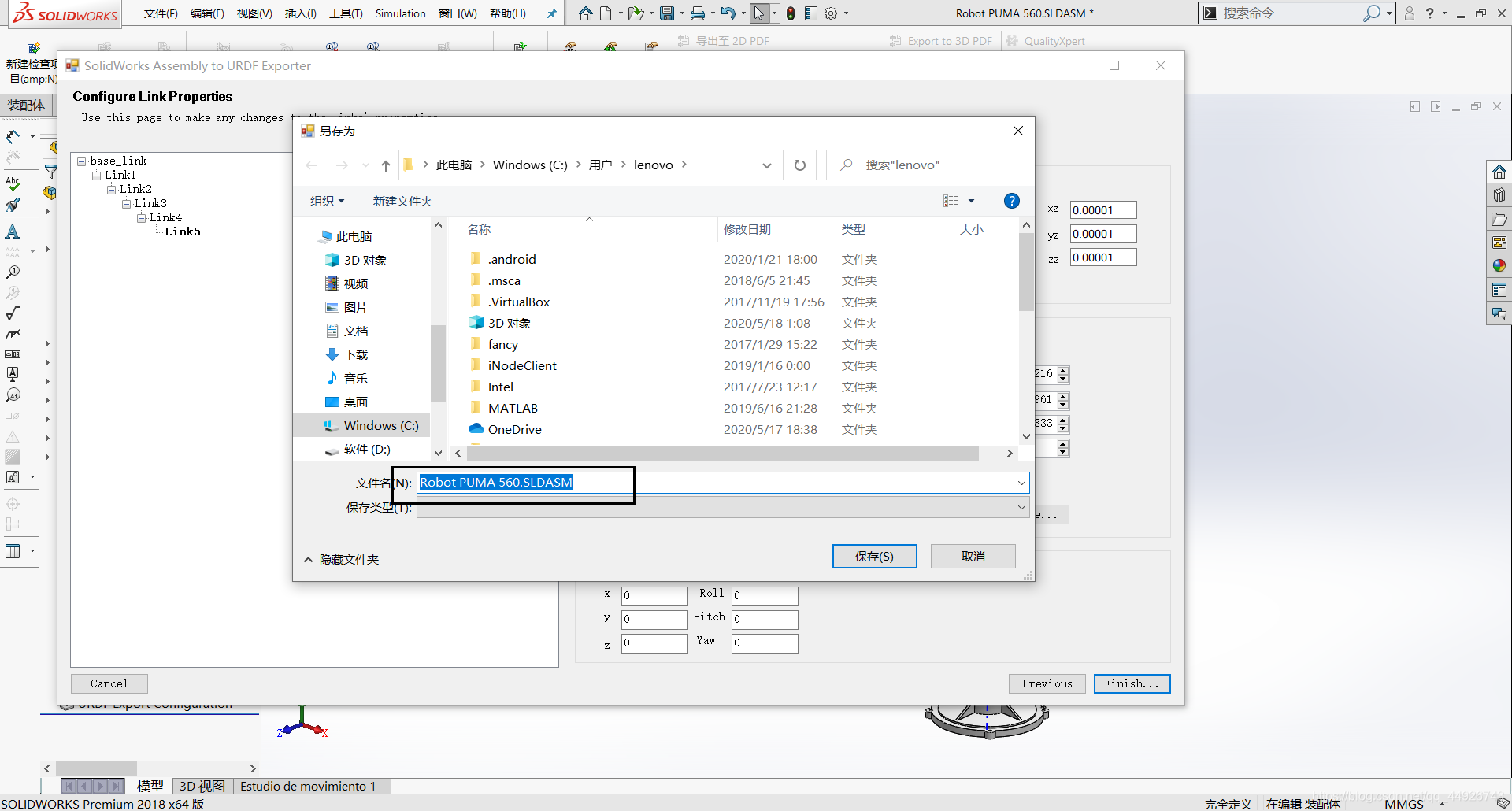Click the Roll value input field
Viewport: 1512px width, 811px height.
click(x=765, y=596)
